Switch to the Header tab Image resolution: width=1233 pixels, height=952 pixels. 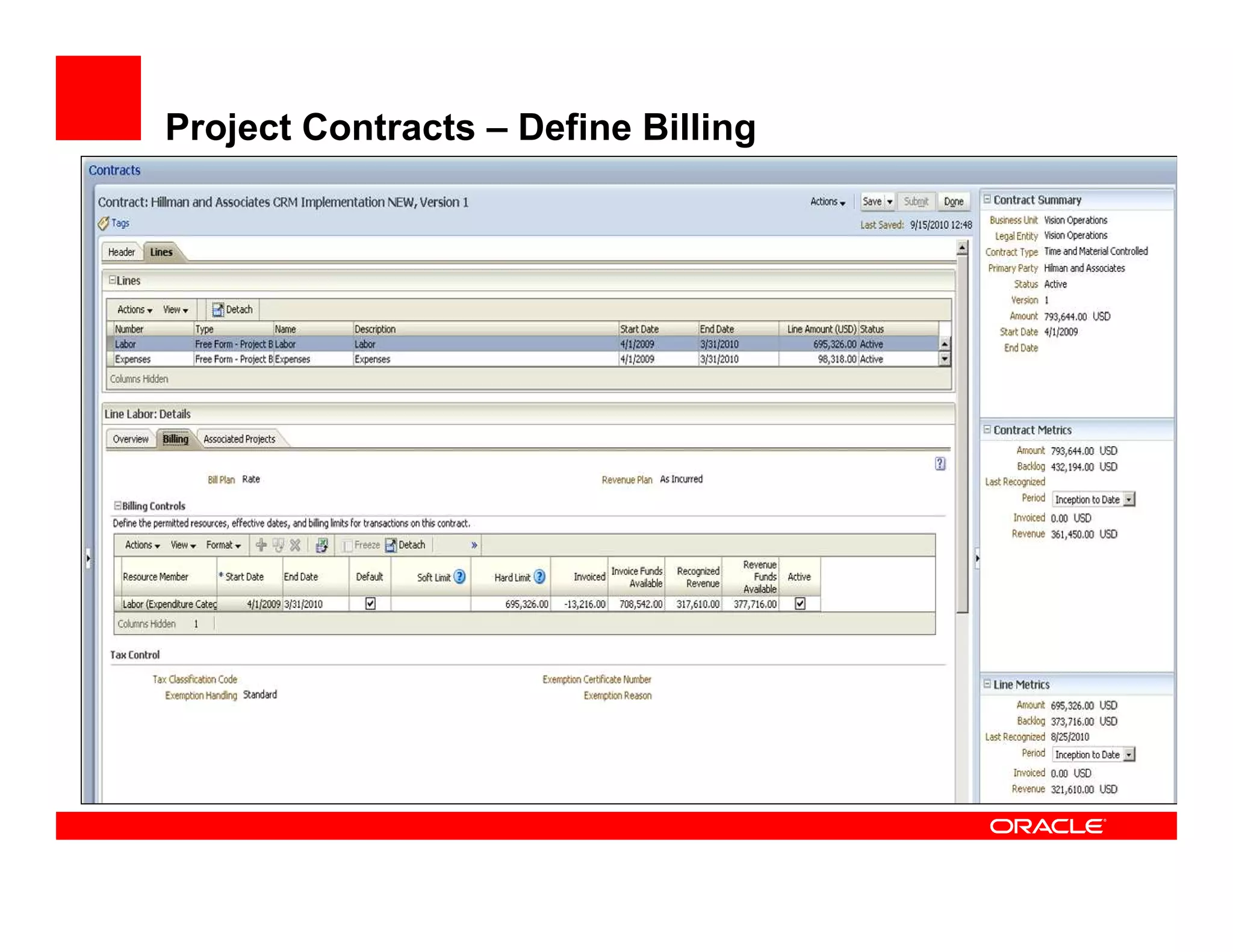click(x=122, y=252)
